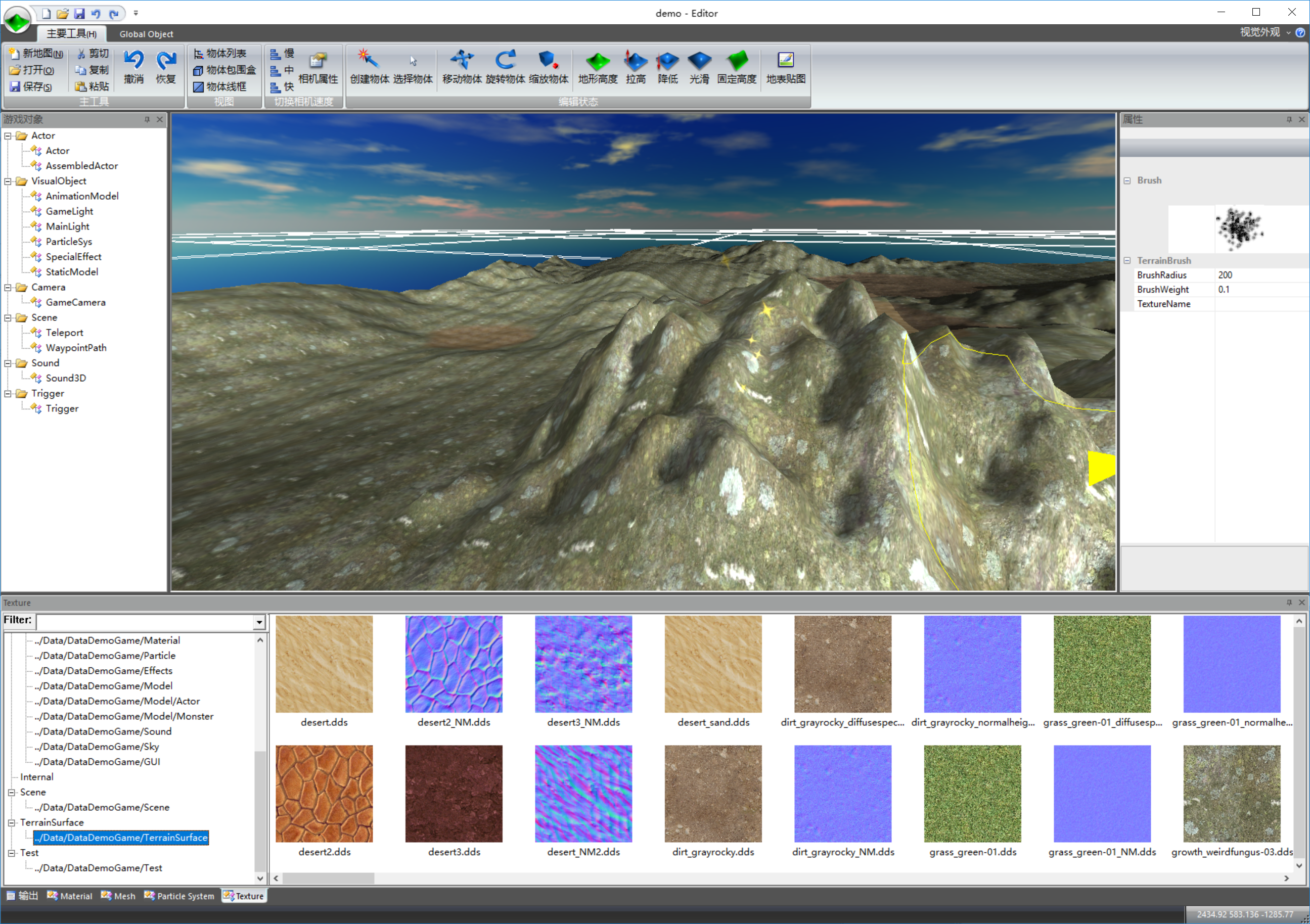Toggle 物体包围盒 bounding box display
This screenshot has width=1310, height=924.
[225, 70]
